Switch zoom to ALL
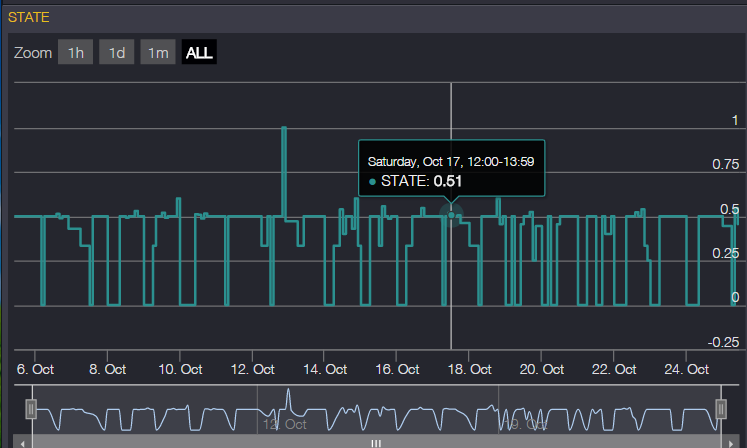This screenshot has height=448, width=747. (199, 53)
